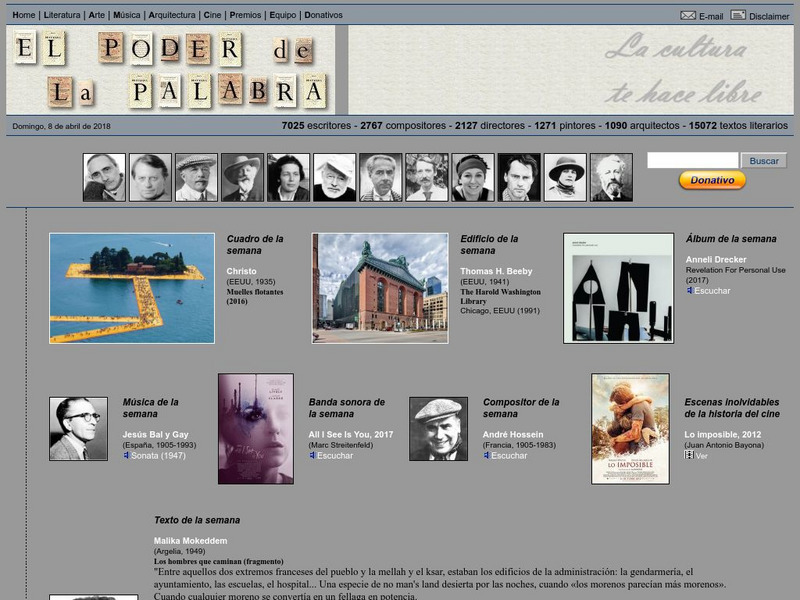
Task: Open the Literatura menu item
Action: tap(62, 15)
